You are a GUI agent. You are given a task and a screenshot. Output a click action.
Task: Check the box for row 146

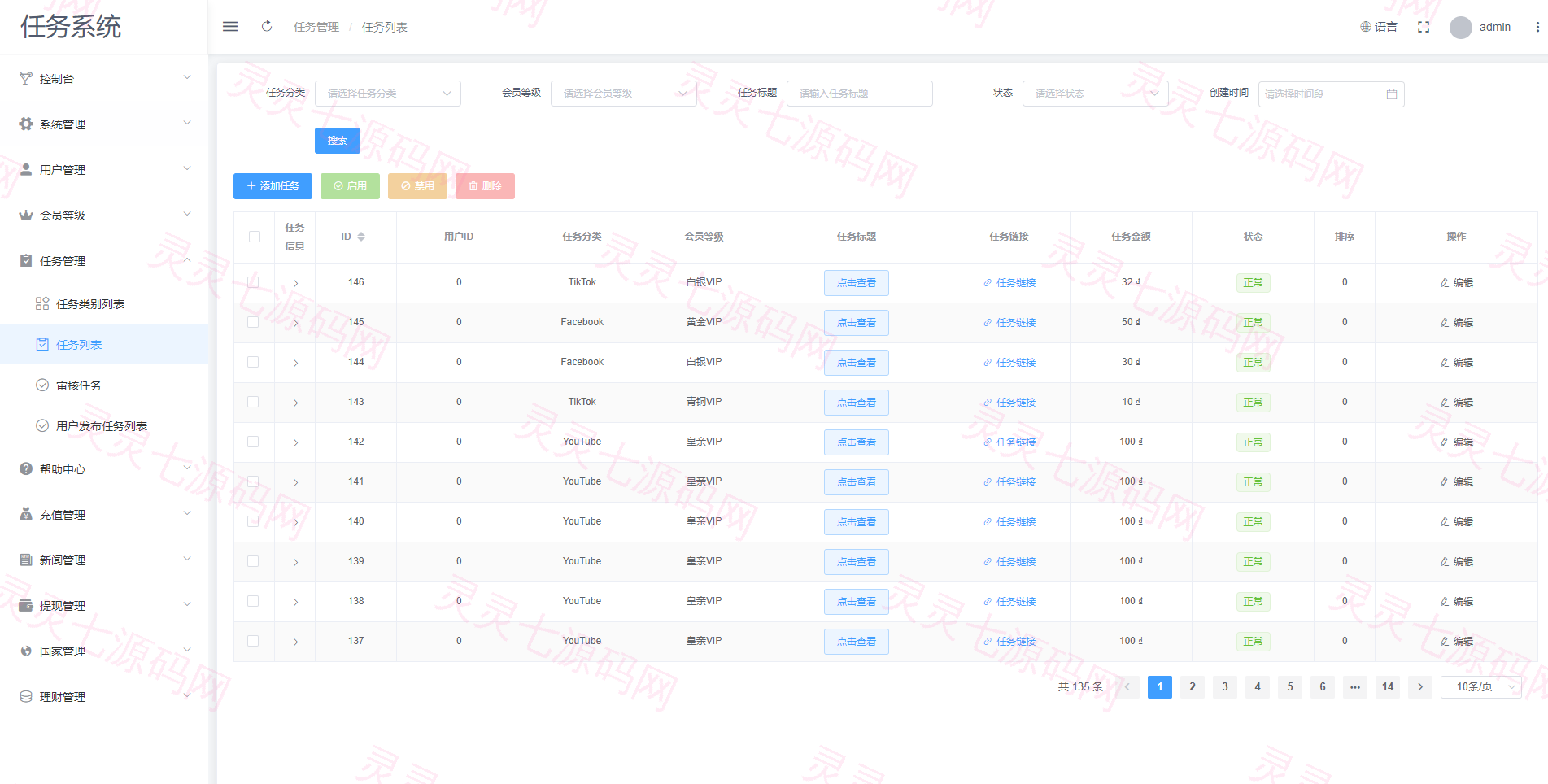pyautogui.click(x=253, y=282)
